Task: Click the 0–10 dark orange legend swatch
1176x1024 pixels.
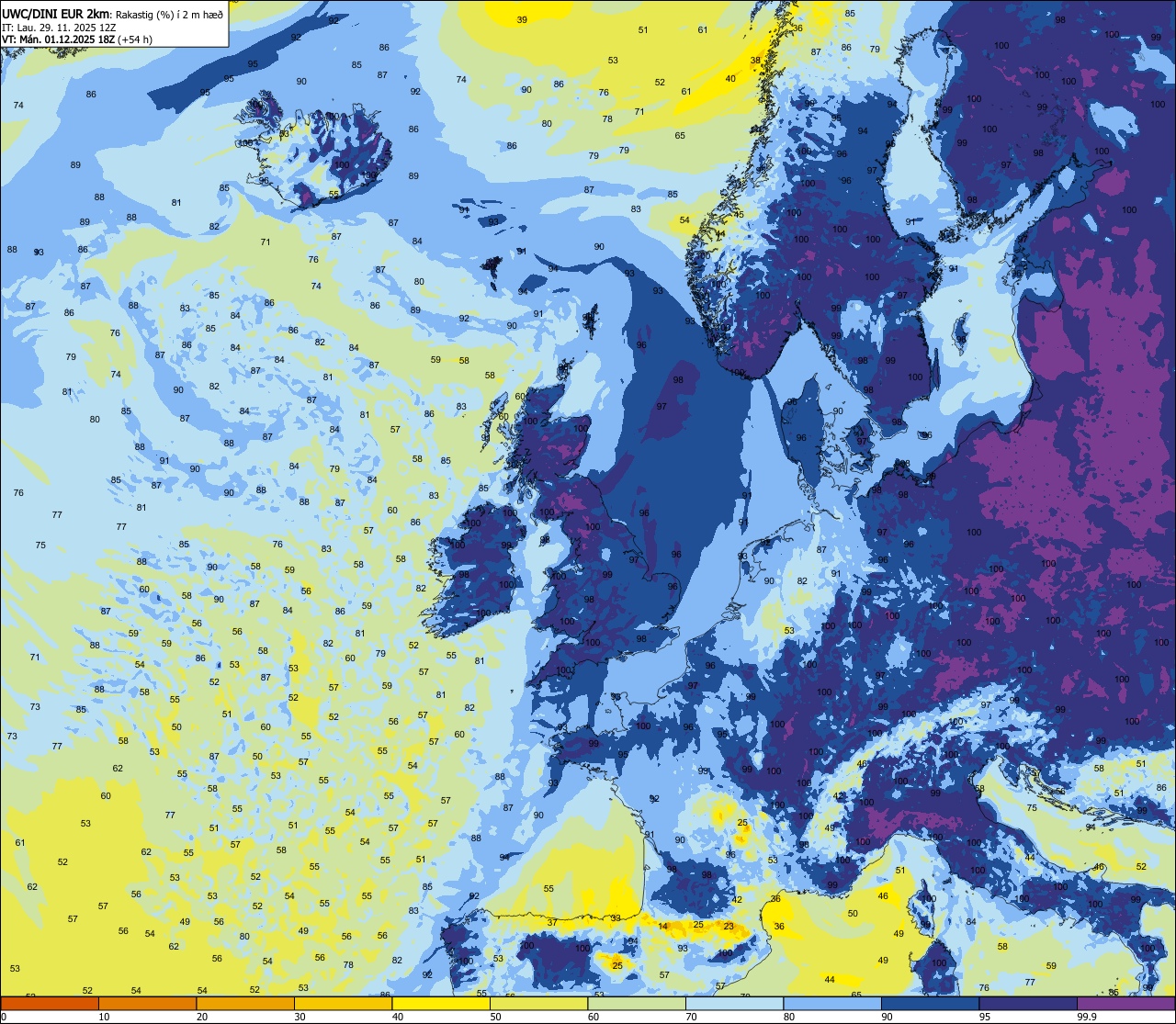Action: pyautogui.click(x=50, y=1003)
